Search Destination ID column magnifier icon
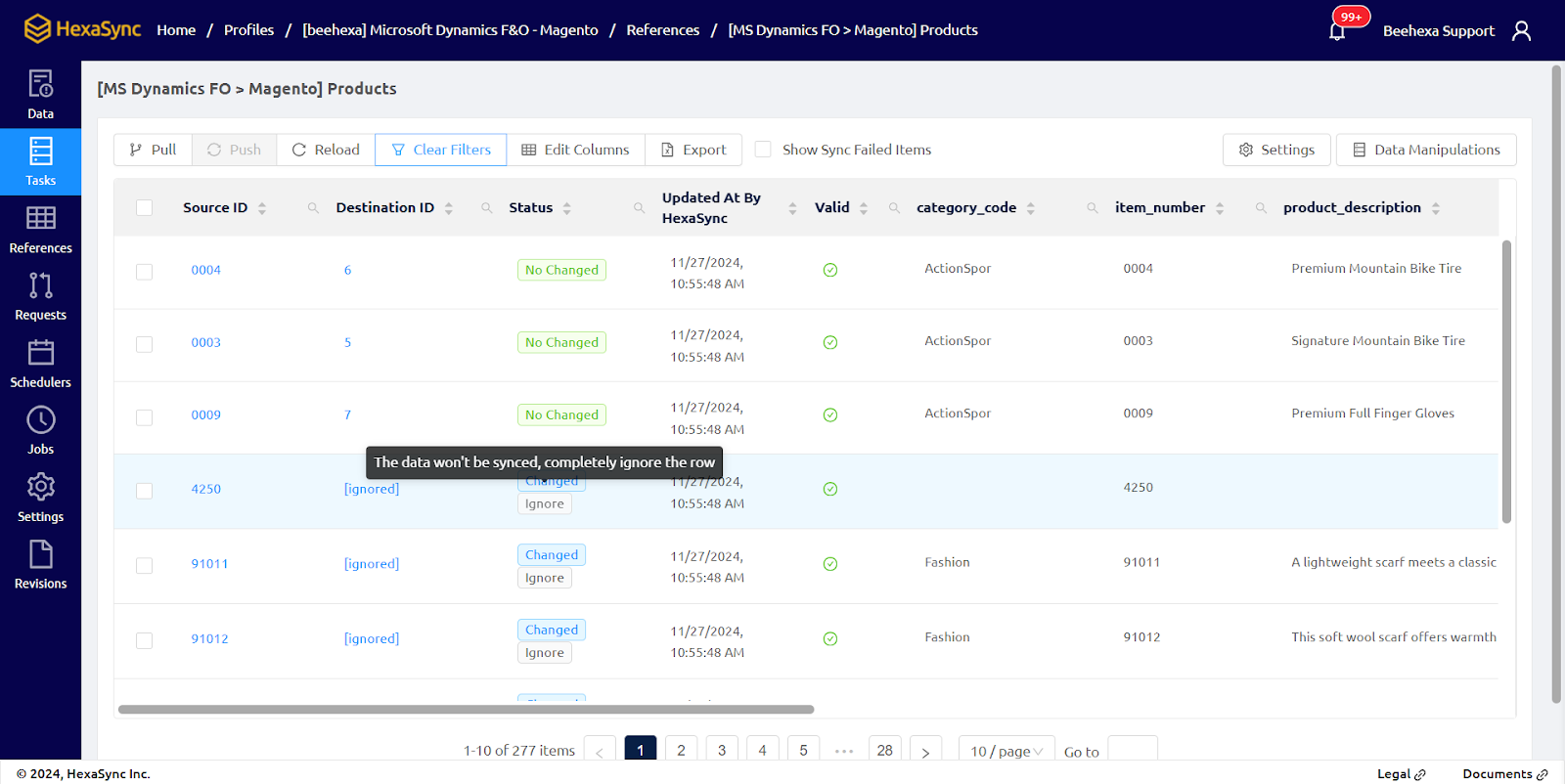 pos(486,208)
